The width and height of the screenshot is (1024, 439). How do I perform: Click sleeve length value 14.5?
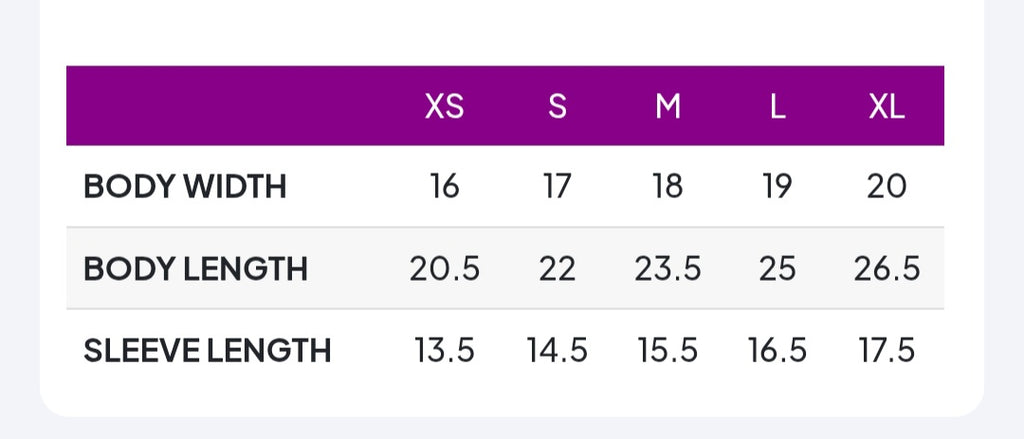557,351
